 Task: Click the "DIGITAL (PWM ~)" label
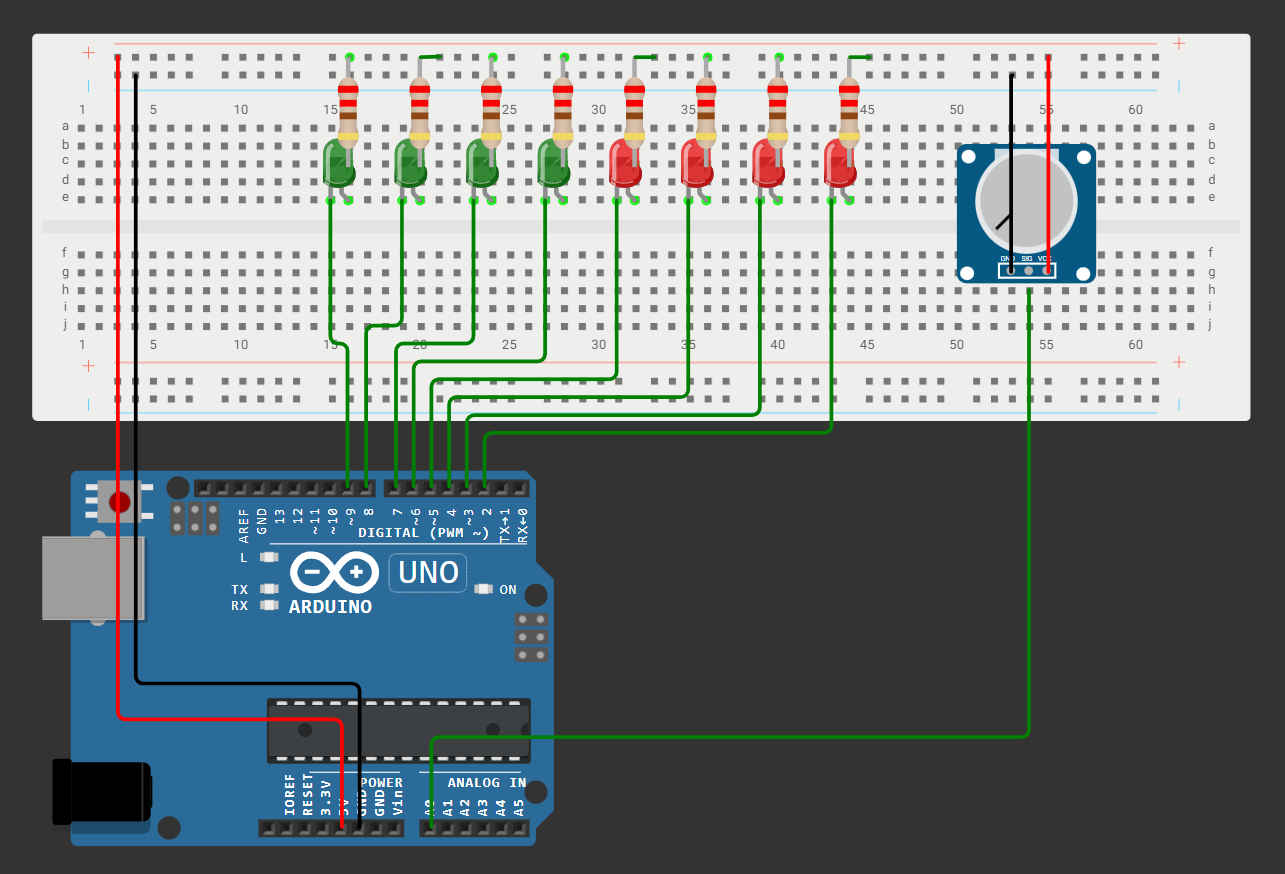click(x=423, y=533)
